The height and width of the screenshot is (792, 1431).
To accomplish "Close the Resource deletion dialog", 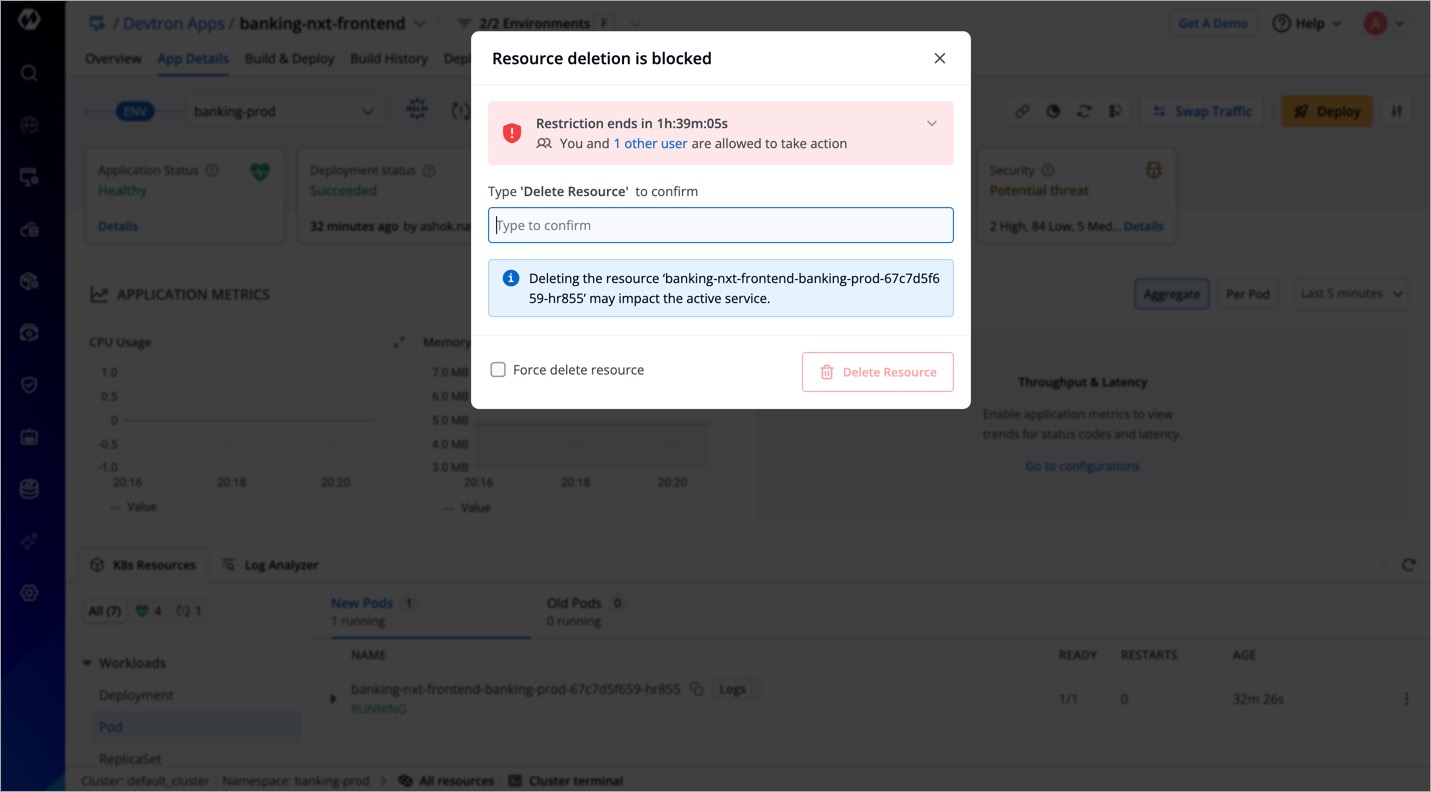I will [x=939, y=59].
